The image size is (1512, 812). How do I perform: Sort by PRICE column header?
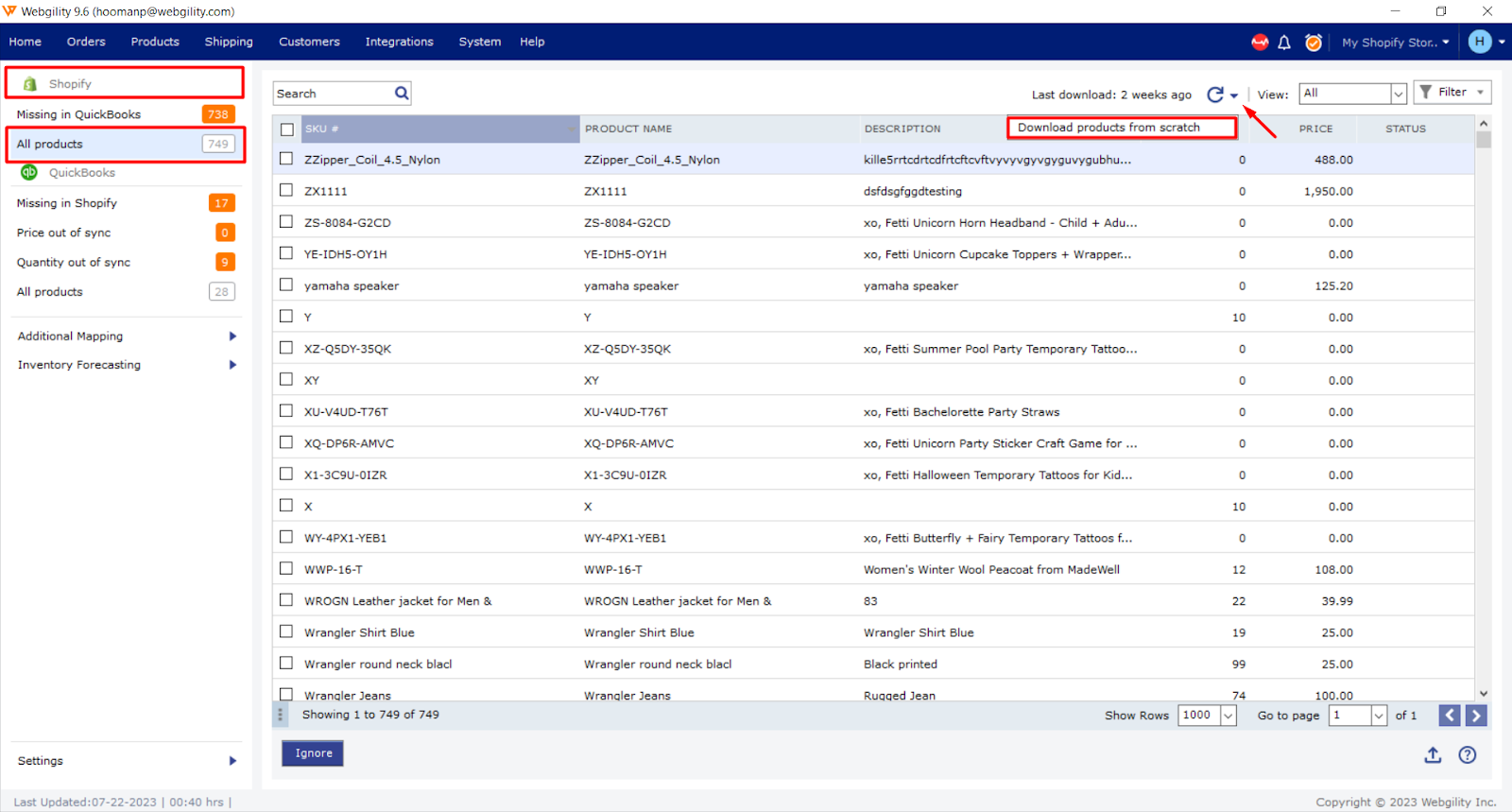(x=1315, y=130)
